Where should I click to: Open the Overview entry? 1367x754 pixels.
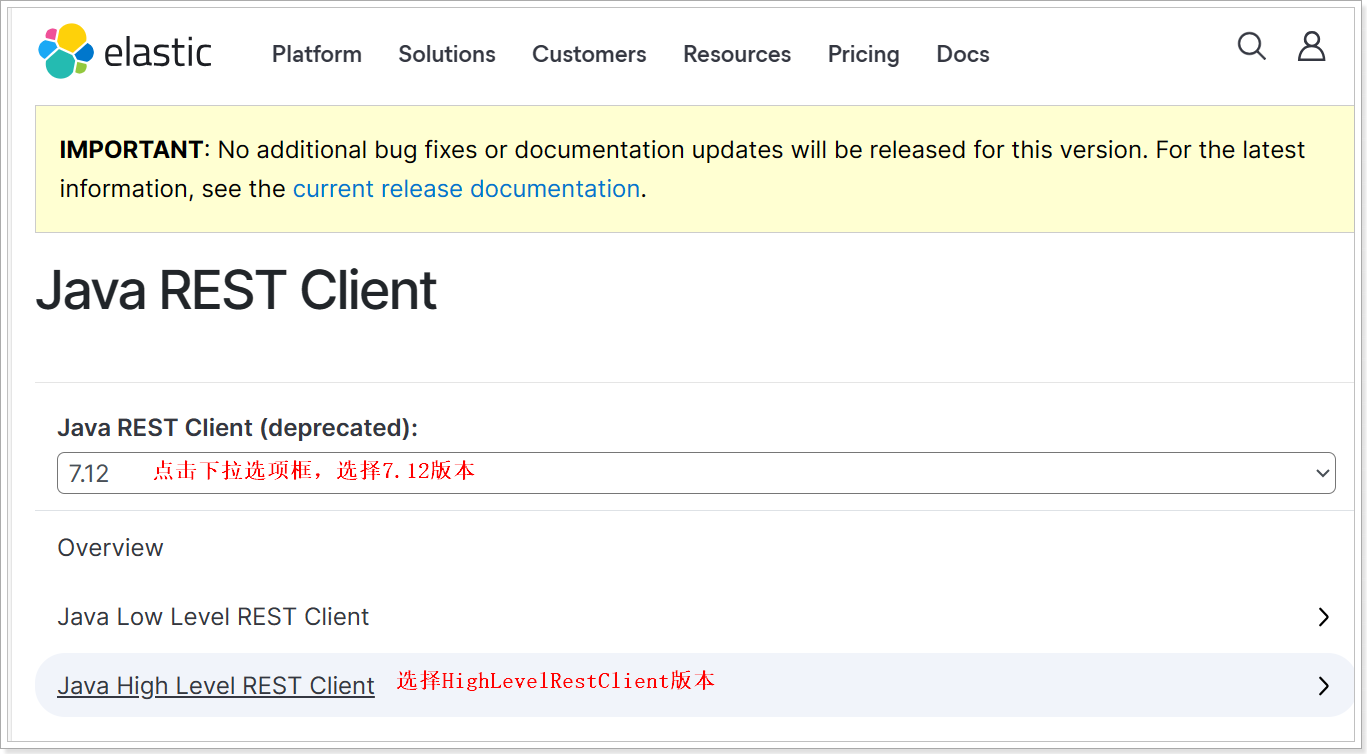[110, 548]
